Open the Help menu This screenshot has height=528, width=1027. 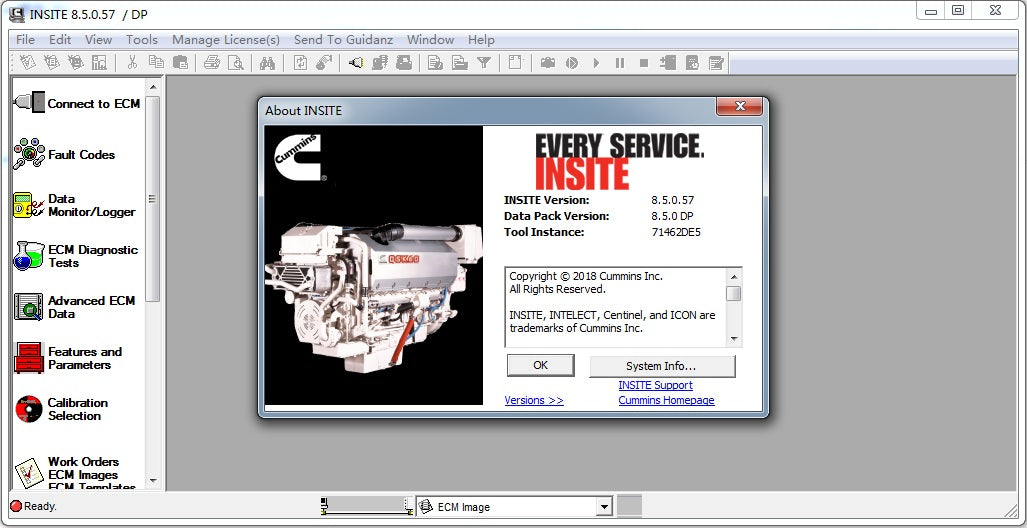[x=481, y=40]
